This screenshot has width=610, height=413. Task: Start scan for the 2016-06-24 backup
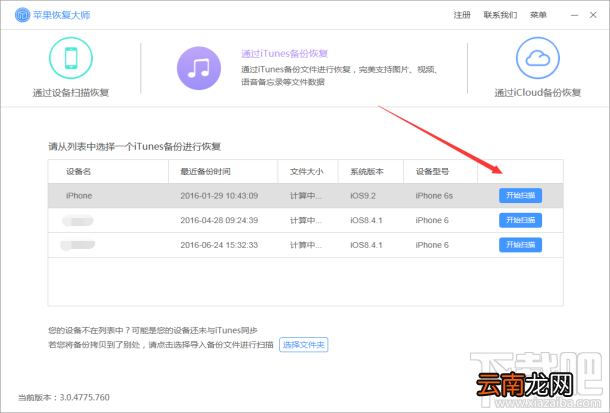tap(521, 245)
